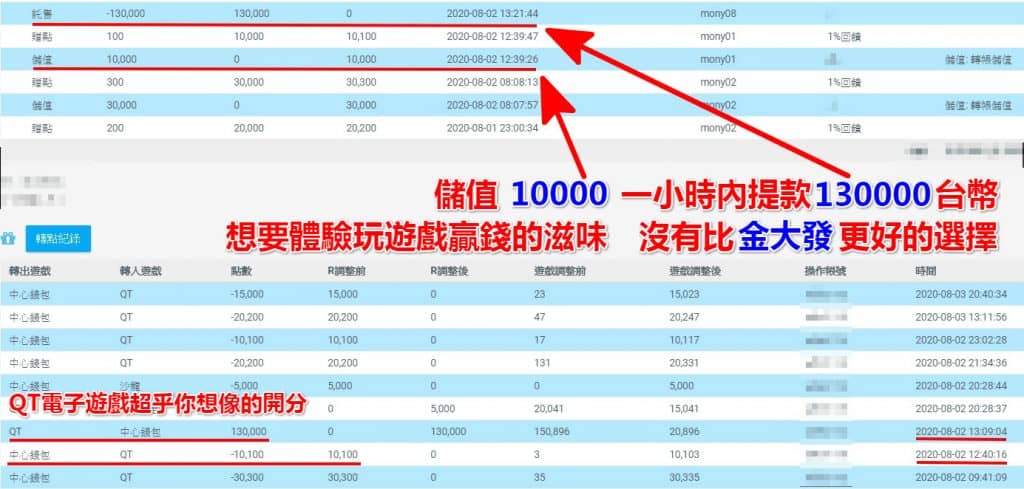Viewport: 1024px width, 489px height.
Task: Click the R調整後 column header
Action: click(451, 272)
